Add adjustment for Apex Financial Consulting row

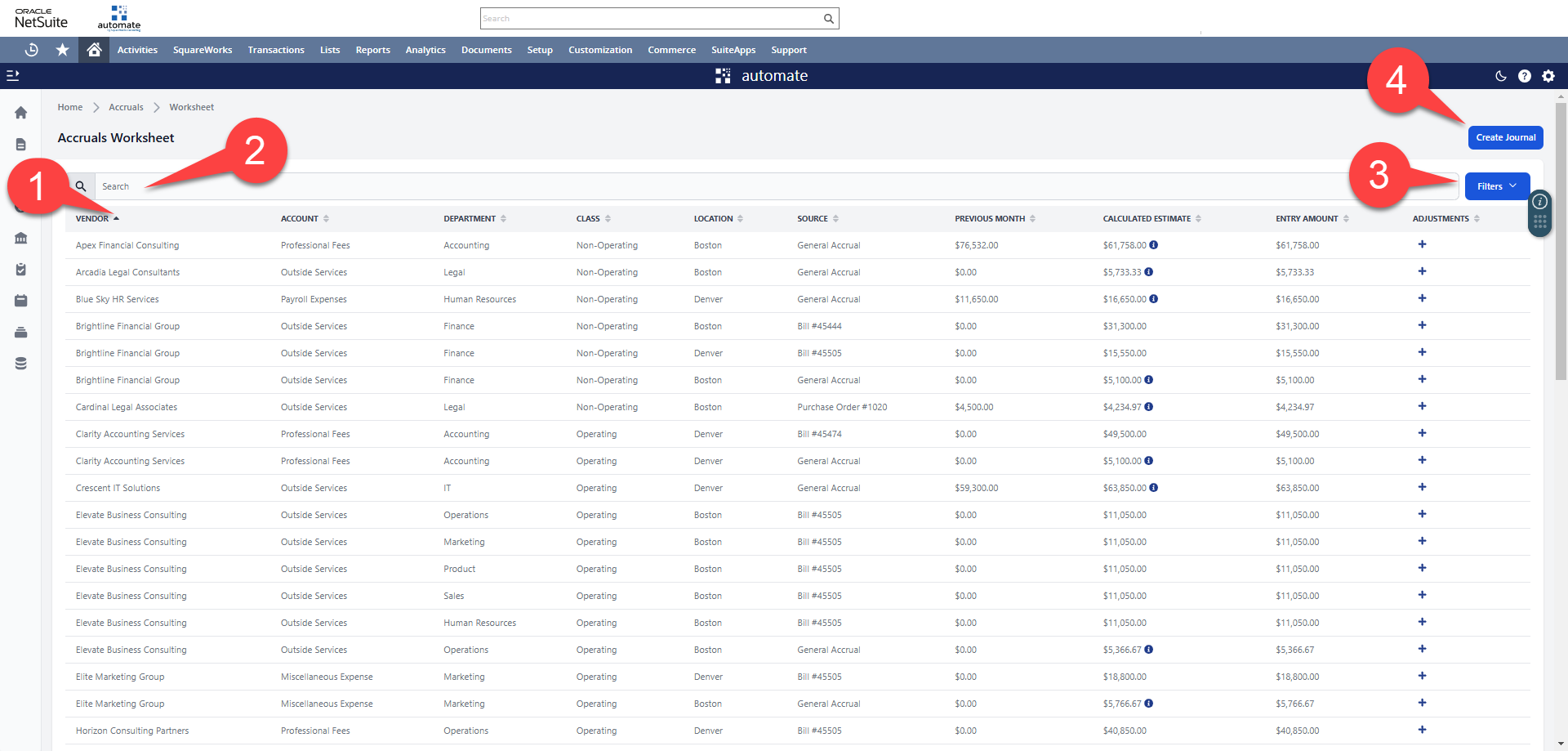tap(1422, 244)
